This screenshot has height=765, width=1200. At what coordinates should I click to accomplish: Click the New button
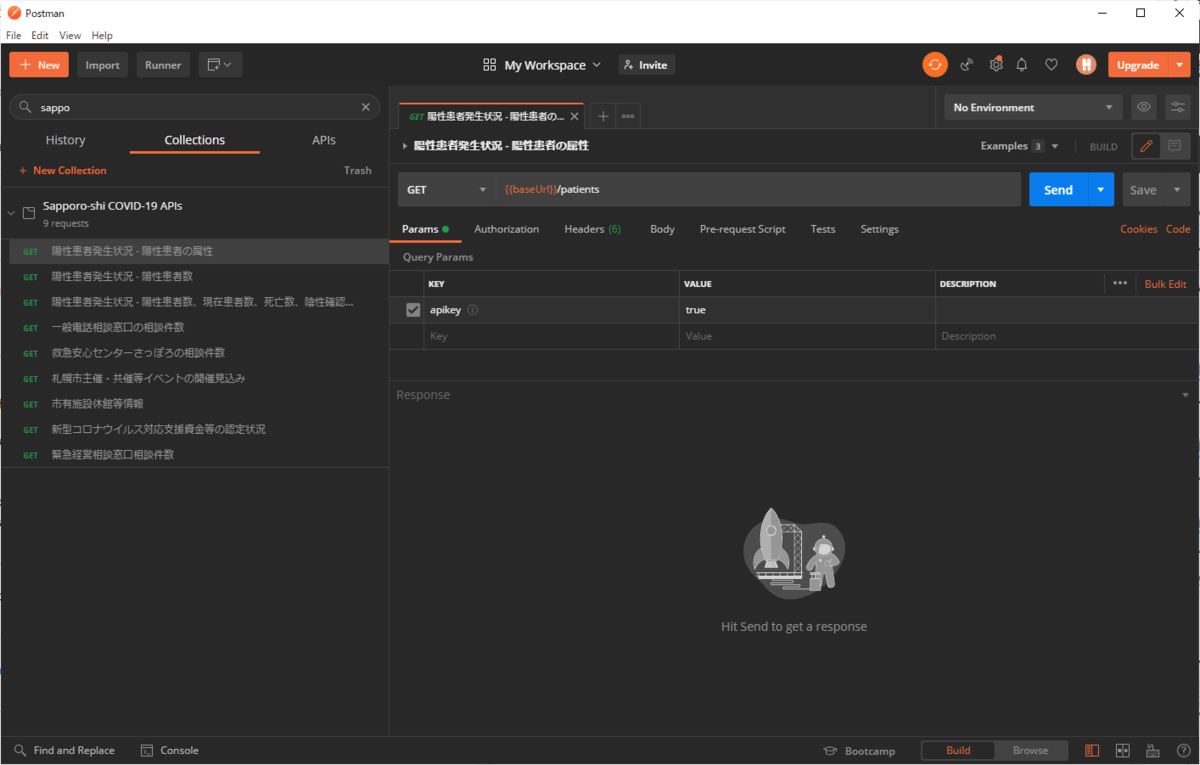point(39,65)
